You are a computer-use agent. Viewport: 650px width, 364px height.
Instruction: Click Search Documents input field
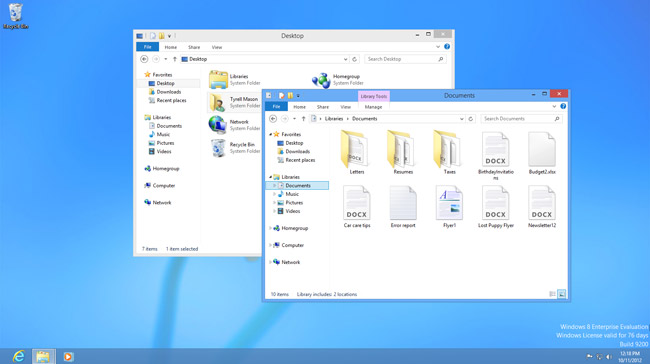[x=521, y=119]
